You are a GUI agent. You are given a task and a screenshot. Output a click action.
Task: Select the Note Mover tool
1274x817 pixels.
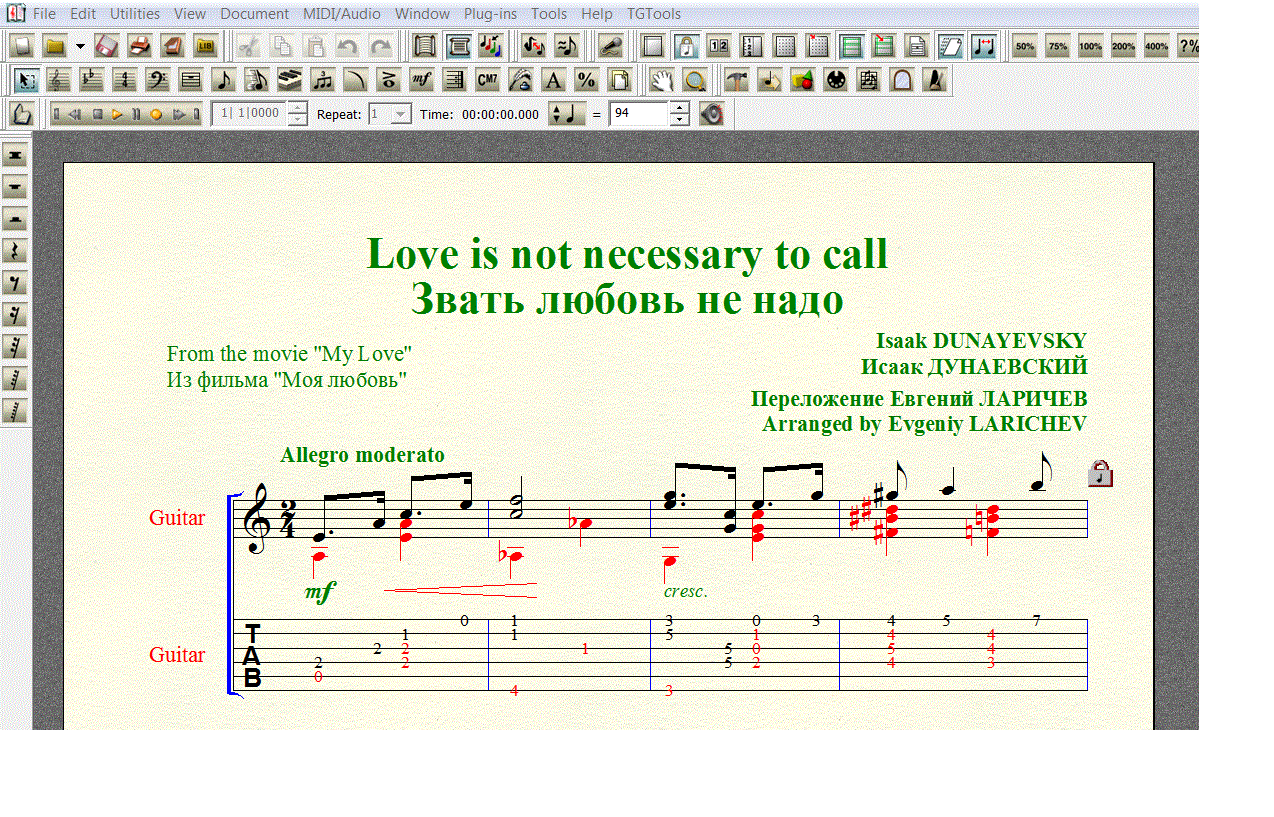[770, 81]
